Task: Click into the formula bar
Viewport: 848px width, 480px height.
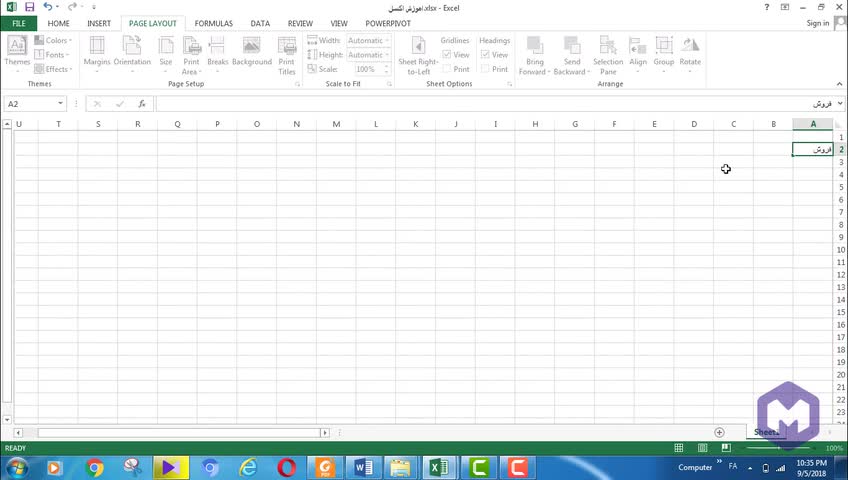Action: tap(495, 104)
